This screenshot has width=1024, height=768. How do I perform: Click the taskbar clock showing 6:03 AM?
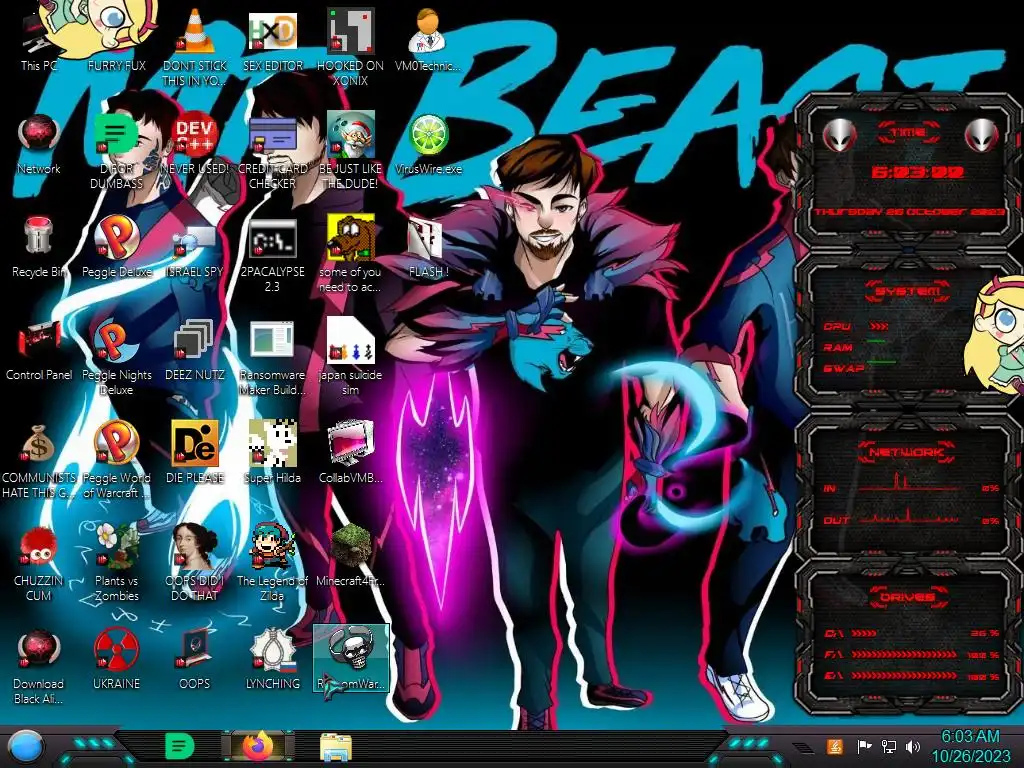(x=970, y=737)
